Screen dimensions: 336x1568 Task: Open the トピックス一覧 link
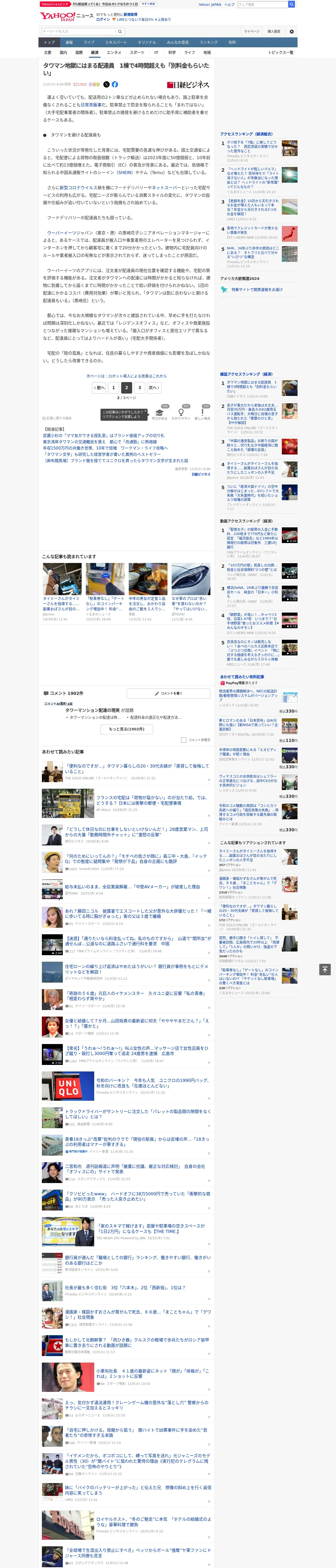point(281,52)
